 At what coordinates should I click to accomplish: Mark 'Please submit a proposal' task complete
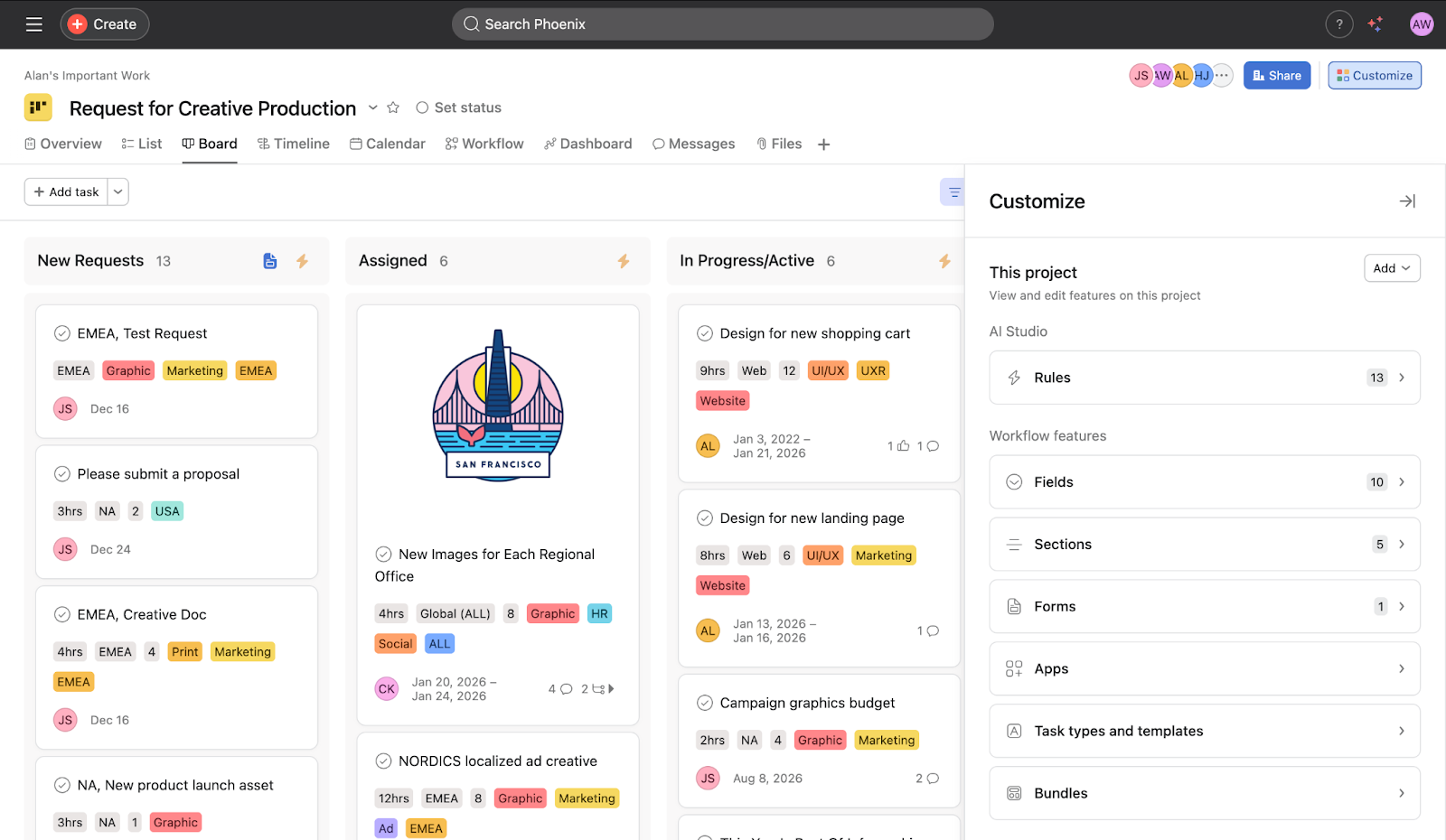[x=62, y=474]
